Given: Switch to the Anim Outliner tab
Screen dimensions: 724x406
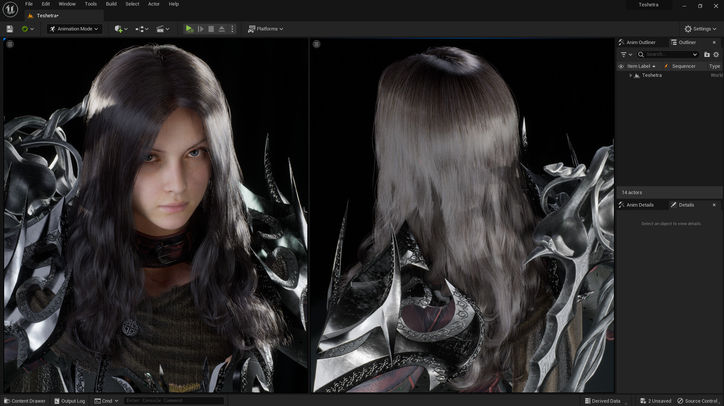Looking at the screenshot, I should coord(639,42).
